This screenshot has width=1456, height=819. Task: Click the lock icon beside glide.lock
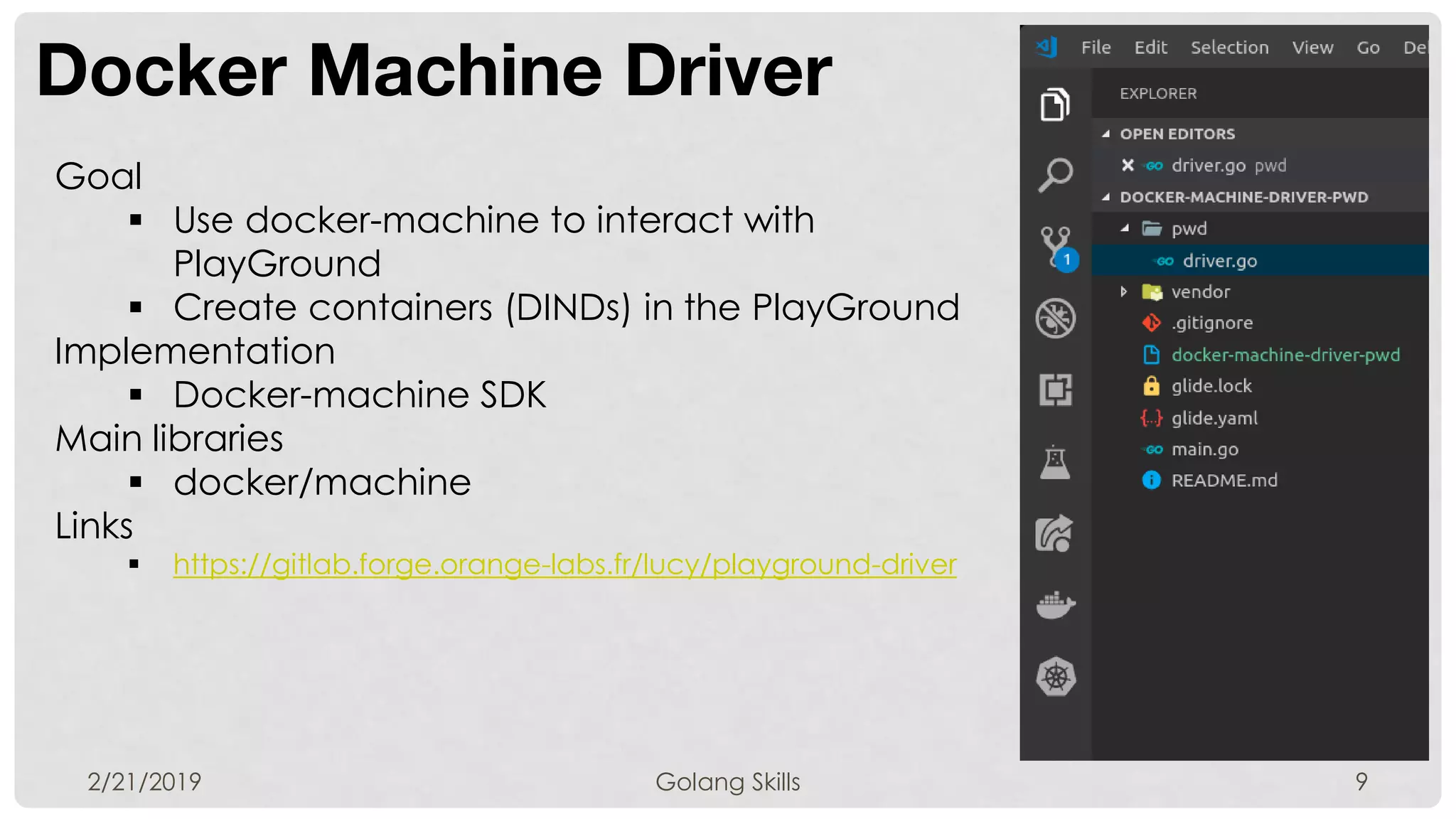(1152, 386)
